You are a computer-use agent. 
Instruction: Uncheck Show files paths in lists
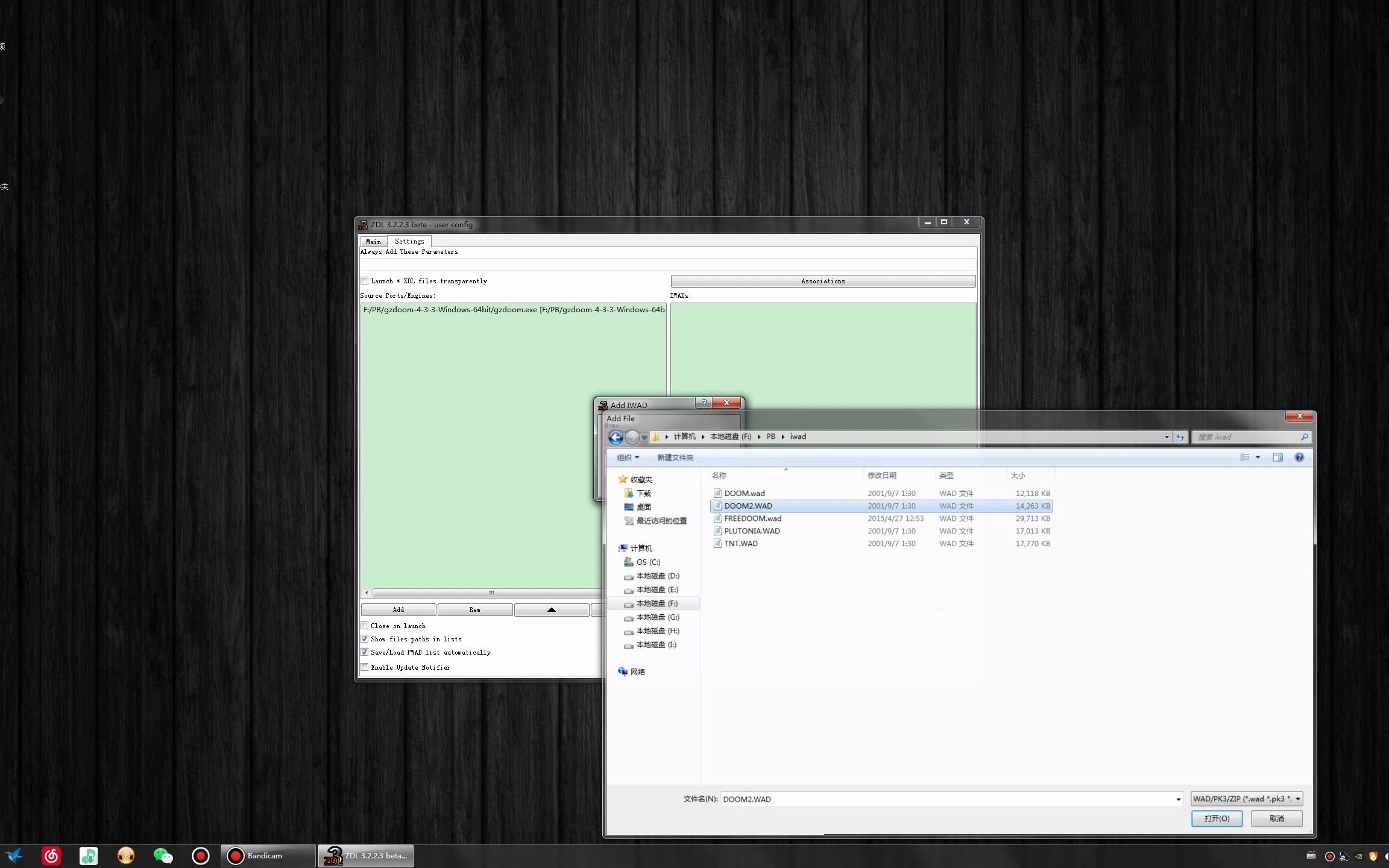(365, 639)
